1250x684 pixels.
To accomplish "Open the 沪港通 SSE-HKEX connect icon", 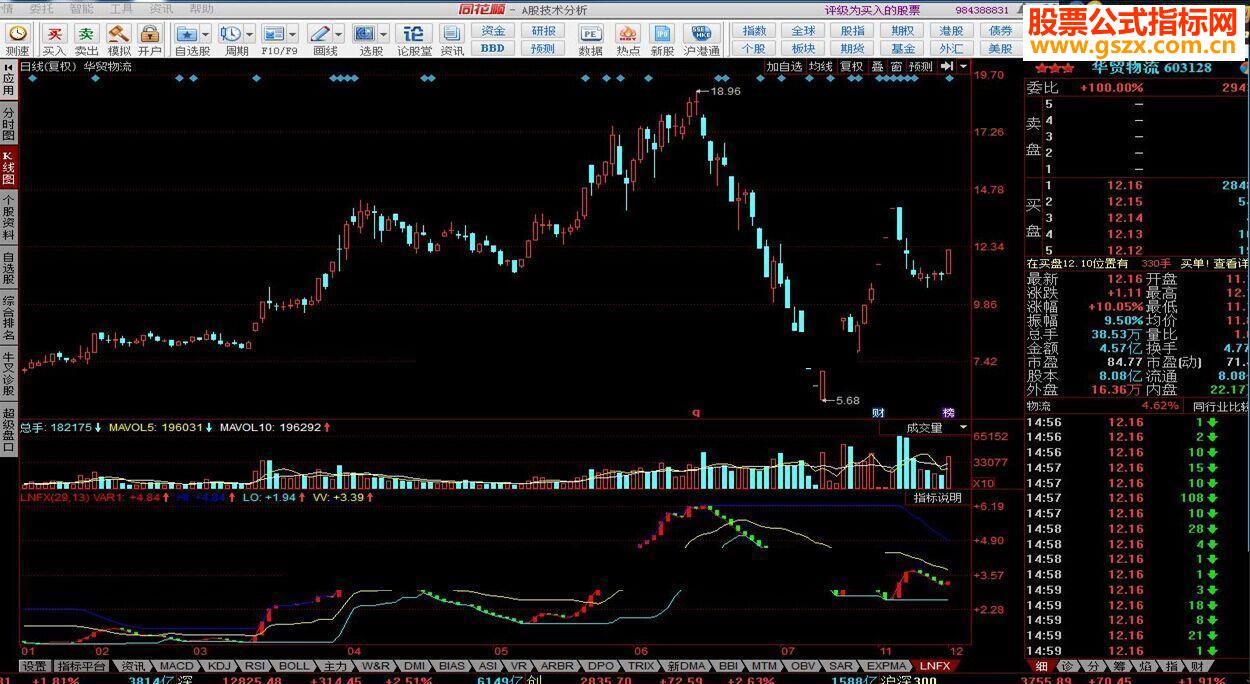I will point(702,39).
